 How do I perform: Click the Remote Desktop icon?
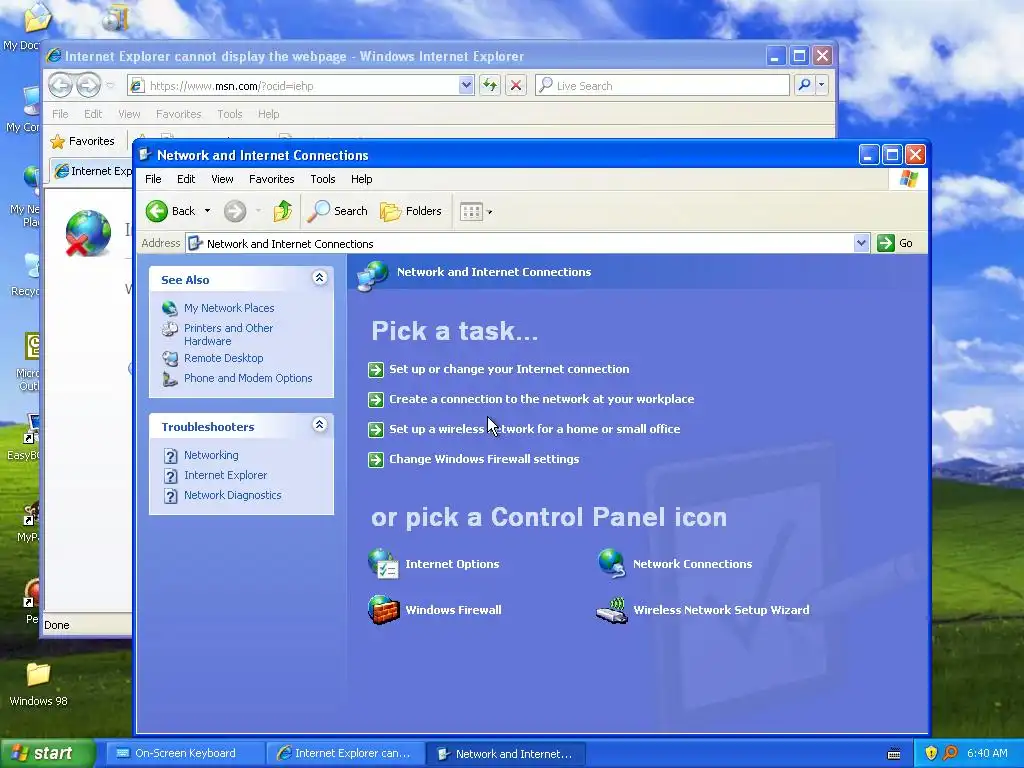[x=170, y=358]
